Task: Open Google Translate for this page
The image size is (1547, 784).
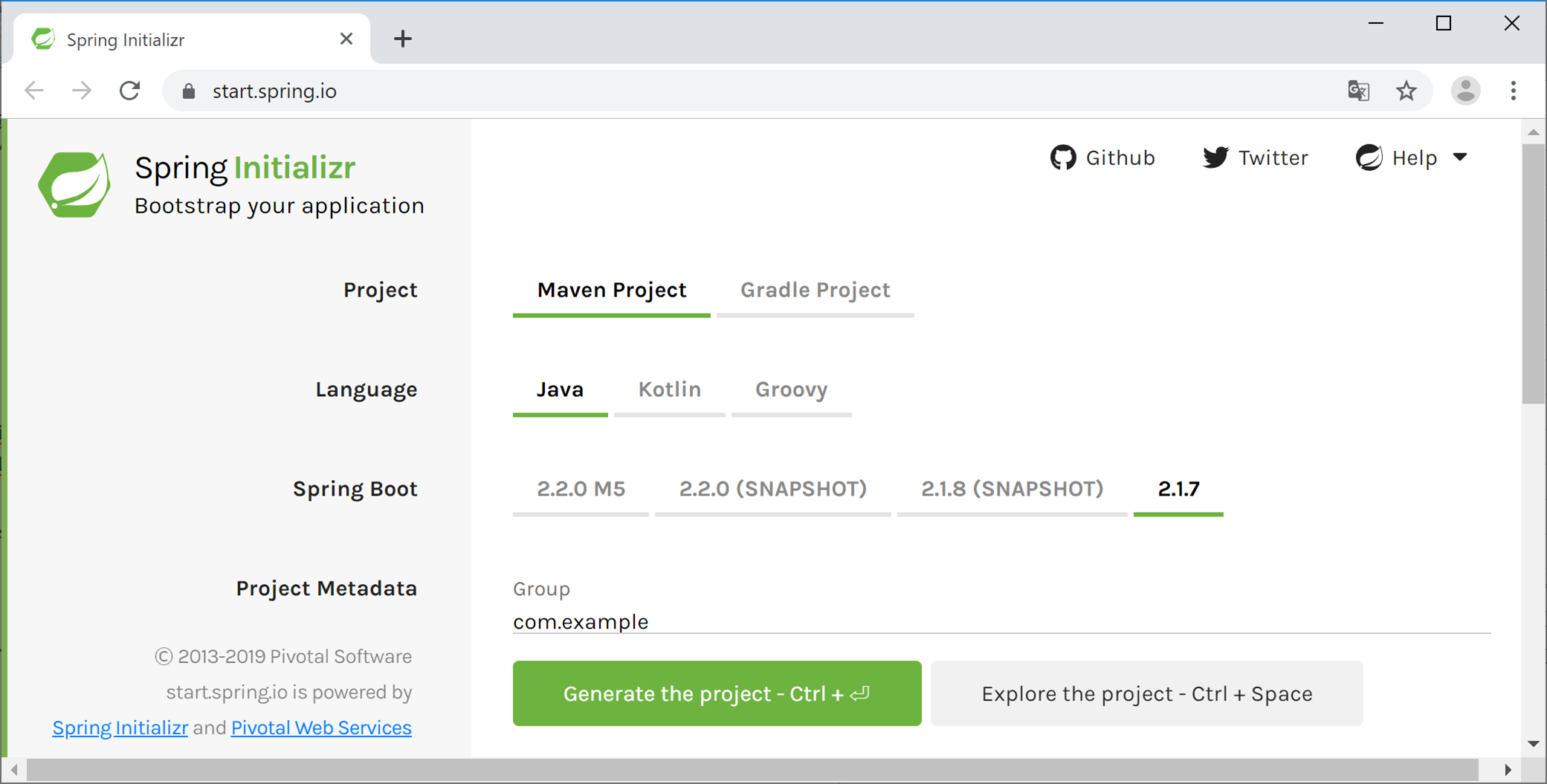Action: tap(1358, 90)
